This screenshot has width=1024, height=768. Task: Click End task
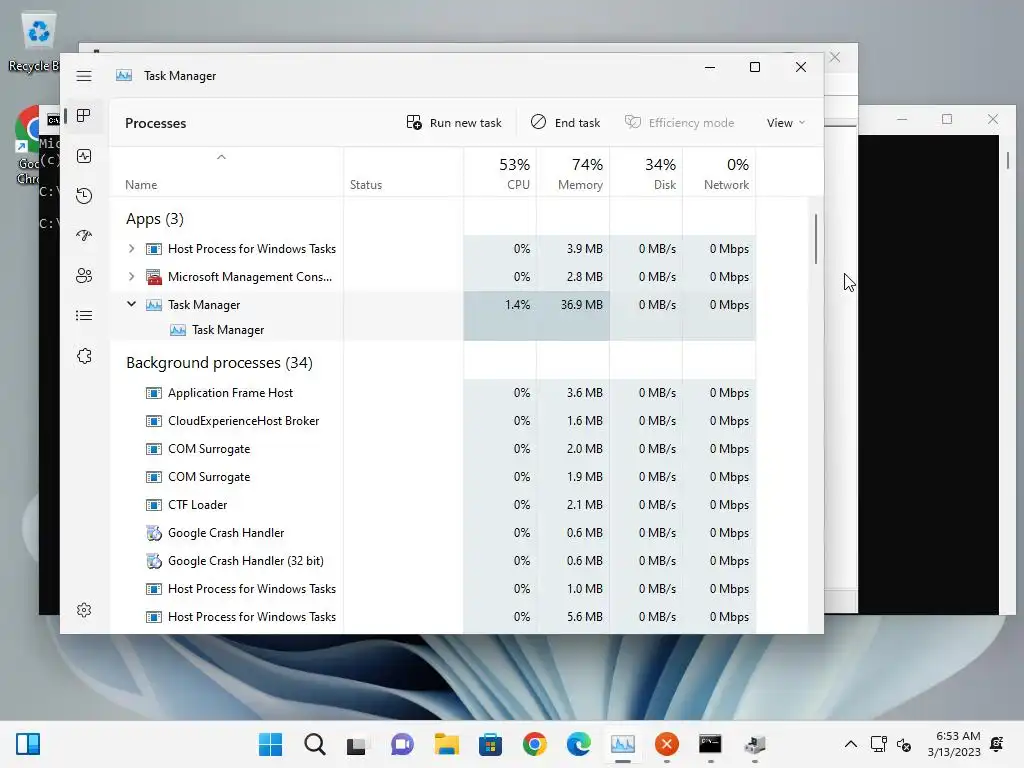point(566,123)
